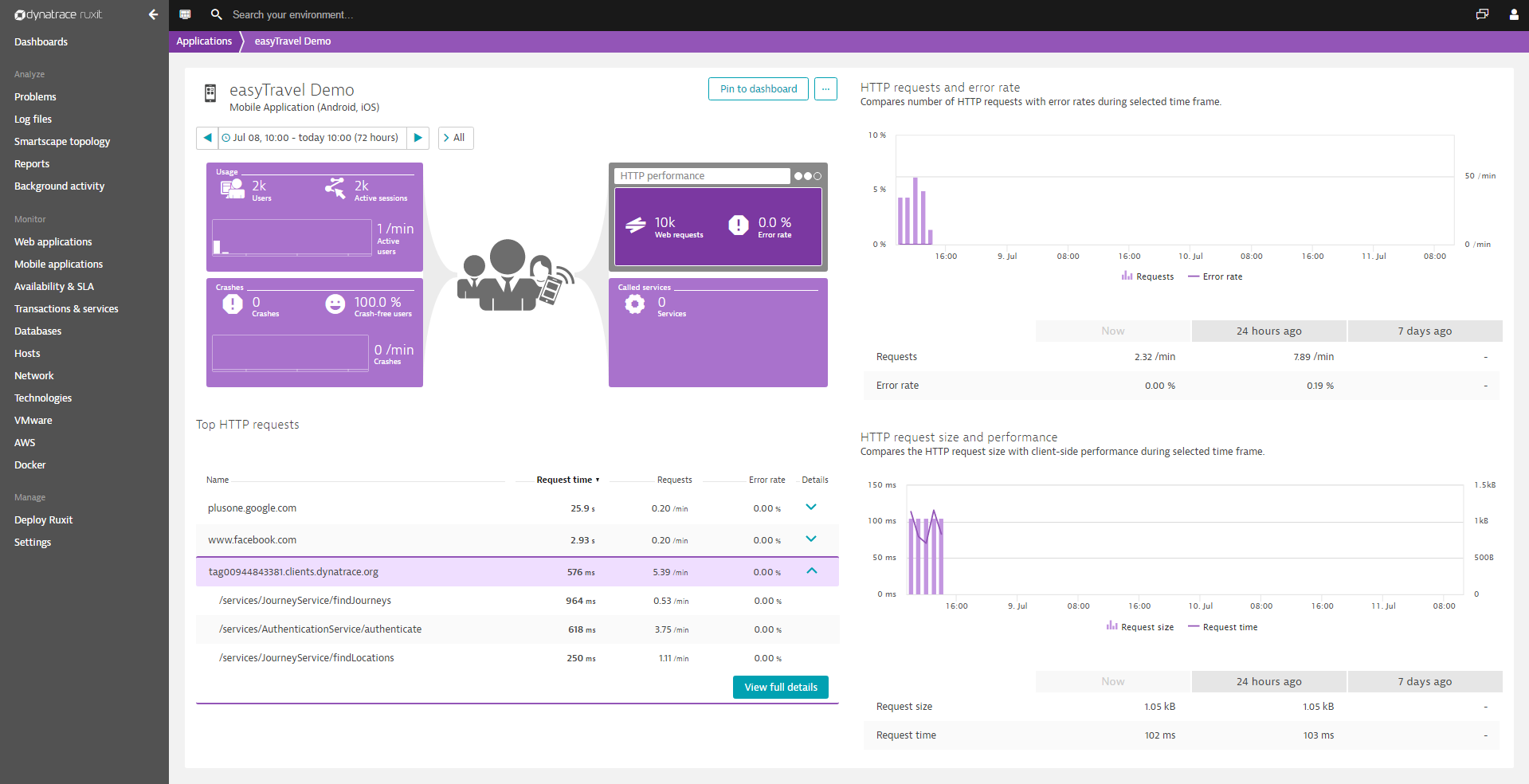This screenshot has height=784, width=1529.
Task: Click the Error rate exclamation icon
Action: (x=739, y=225)
